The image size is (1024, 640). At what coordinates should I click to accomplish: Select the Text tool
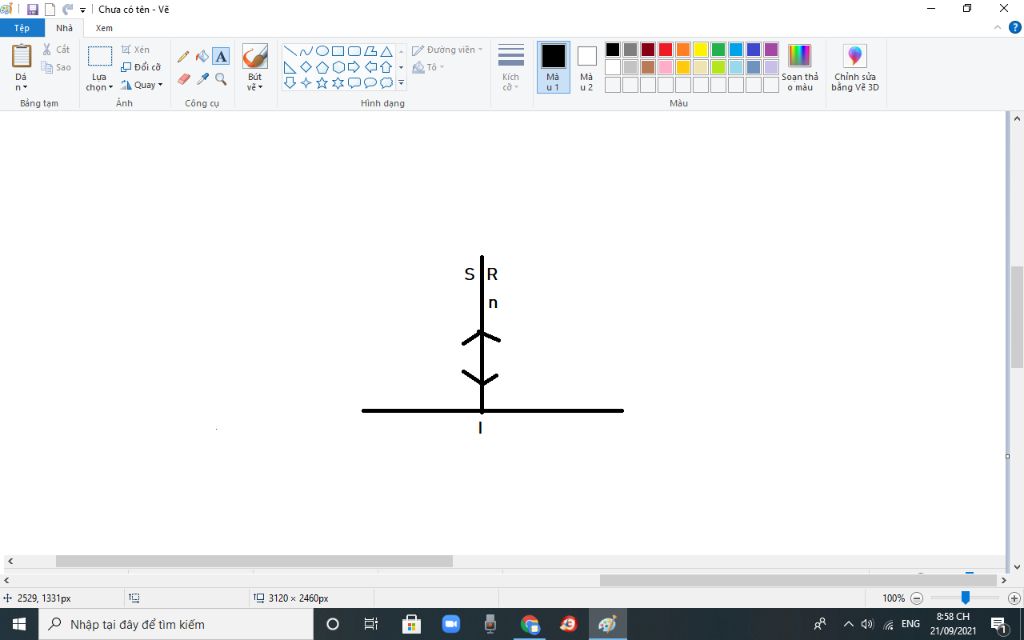221,56
